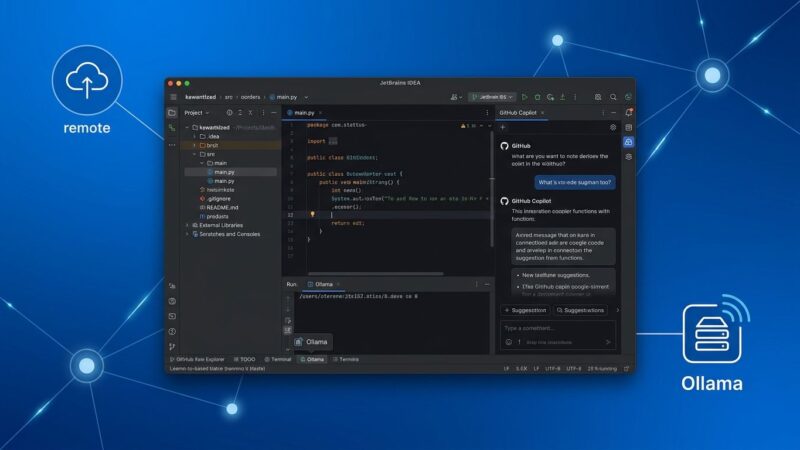Click the lock icon in status bar

point(627,368)
